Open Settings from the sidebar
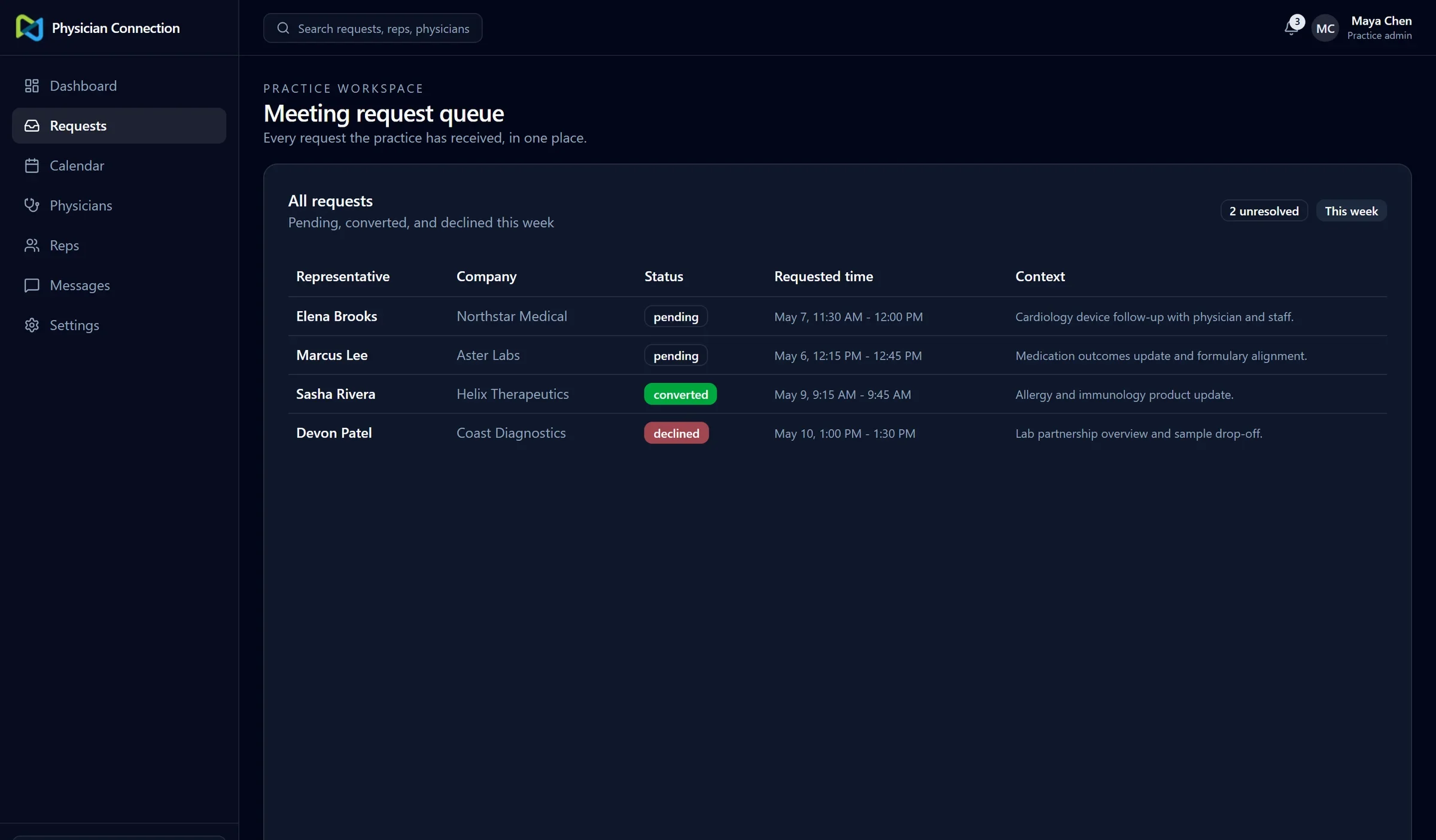This screenshot has width=1436, height=840. click(x=119, y=325)
